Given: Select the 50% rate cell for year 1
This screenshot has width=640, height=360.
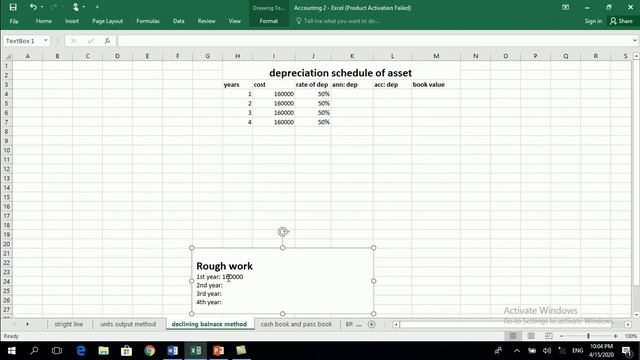Looking at the screenshot, I should pyautogui.click(x=313, y=94).
